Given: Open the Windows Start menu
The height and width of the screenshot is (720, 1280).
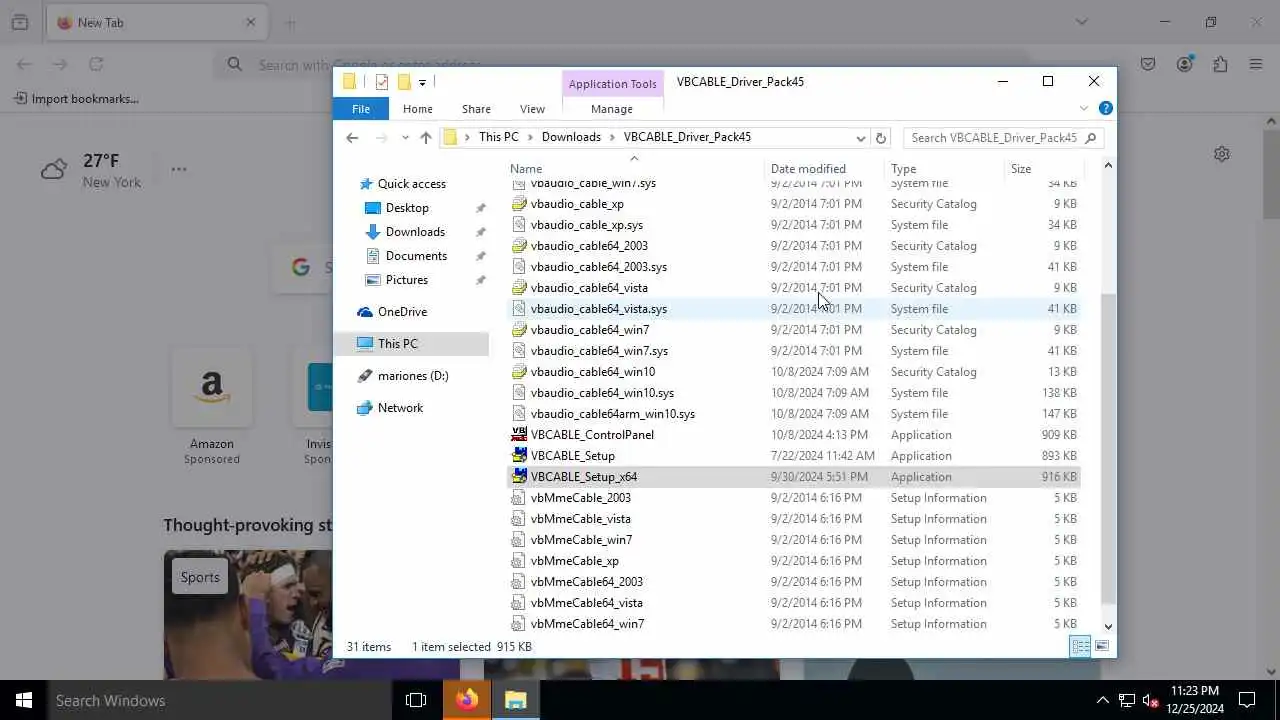Looking at the screenshot, I should (x=24, y=700).
